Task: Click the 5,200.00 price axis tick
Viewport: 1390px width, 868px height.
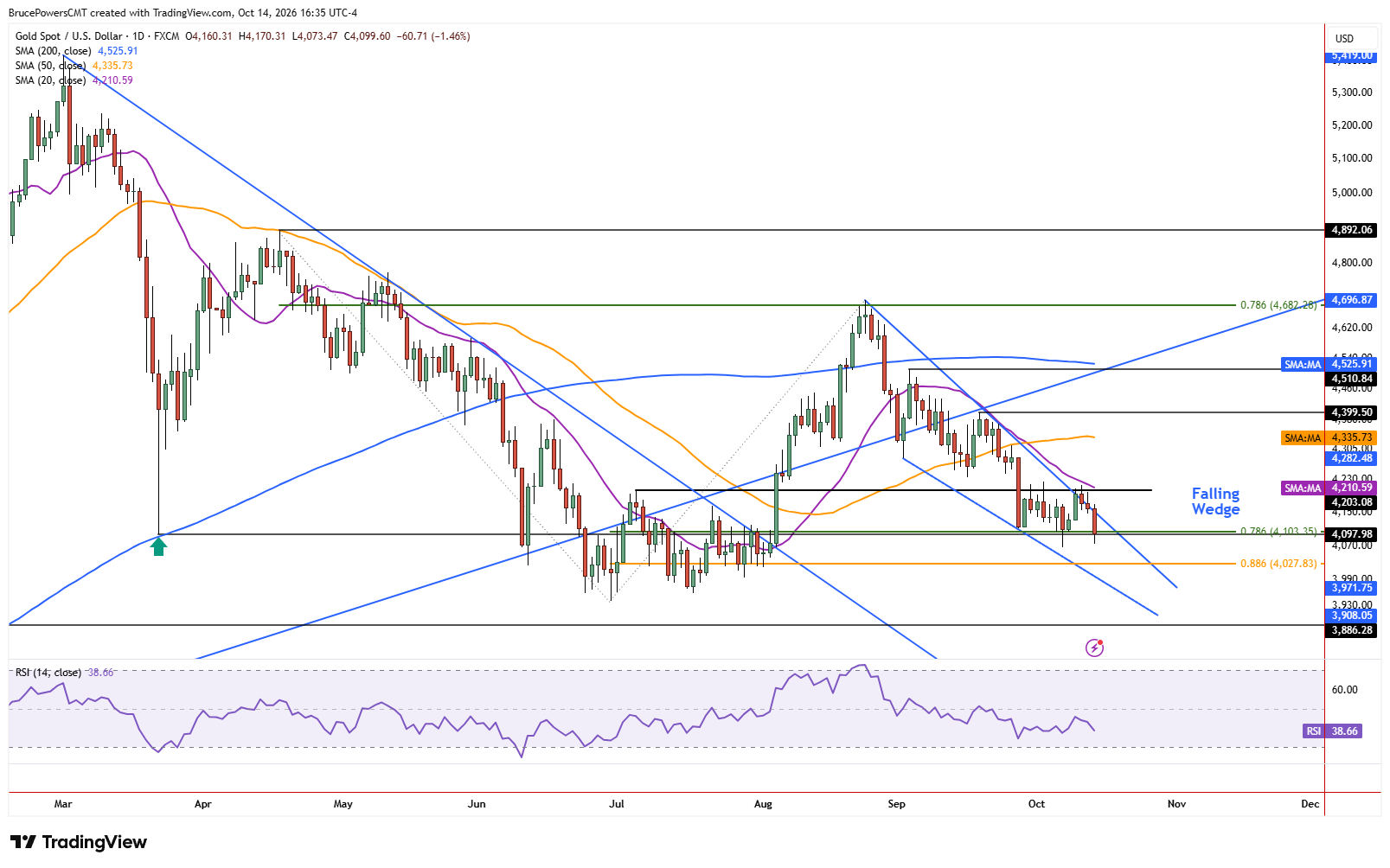Action: pos(1352,125)
